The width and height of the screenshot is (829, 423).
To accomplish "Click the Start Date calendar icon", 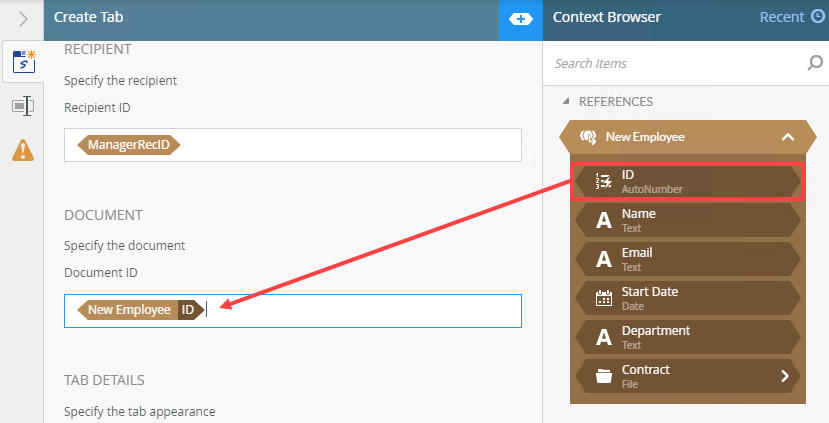I will point(603,298).
